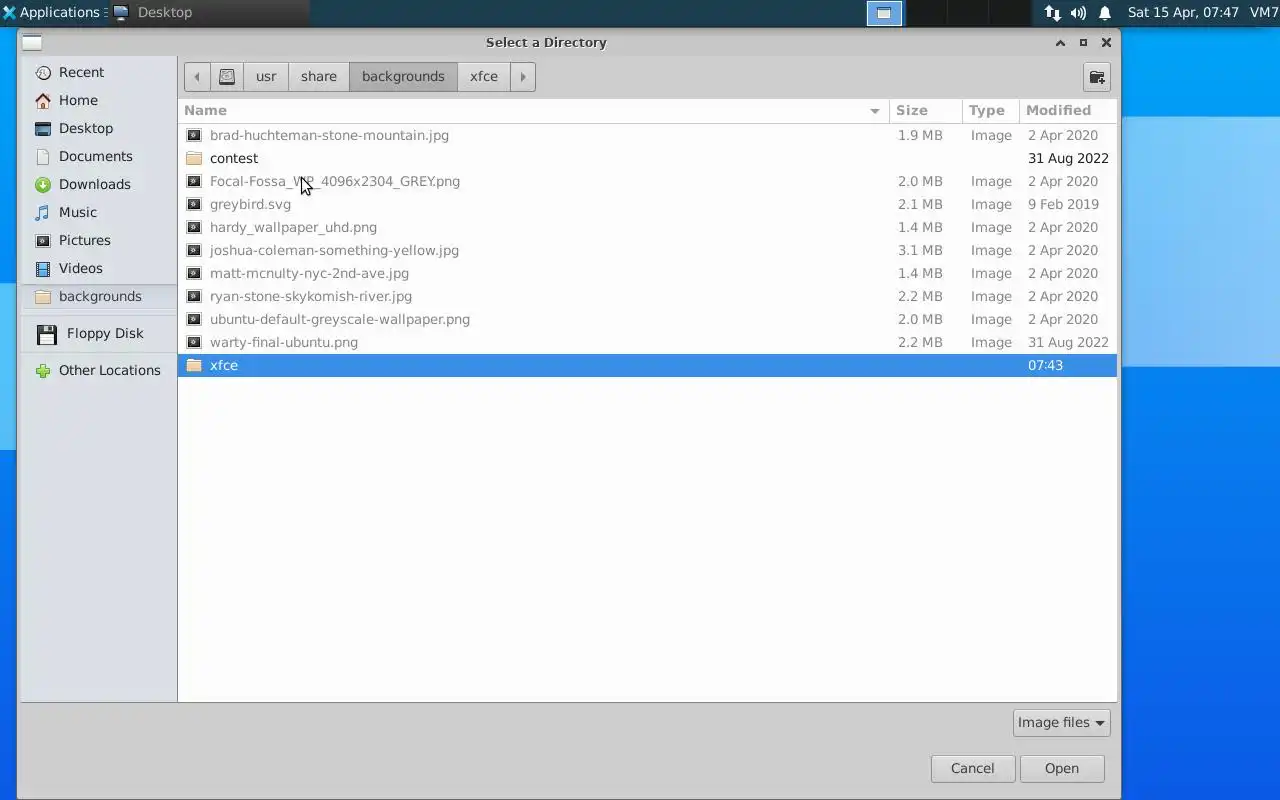The width and height of the screenshot is (1280, 800).
Task: Click the Cancel button
Action: pyautogui.click(x=973, y=768)
